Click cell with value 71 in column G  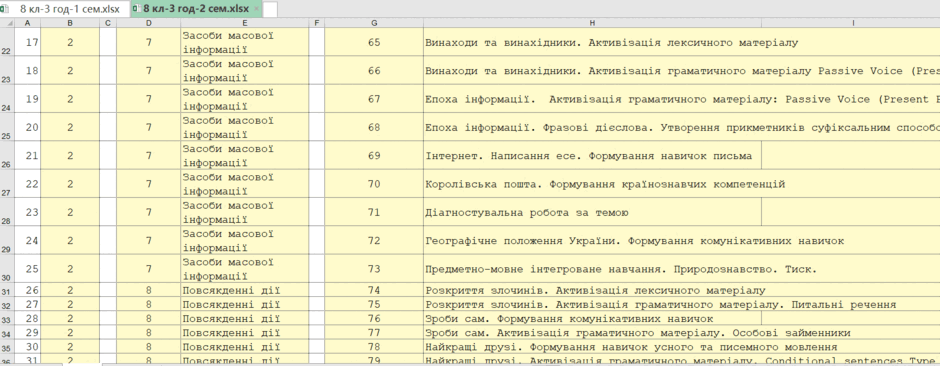pyautogui.click(x=374, y=212)
